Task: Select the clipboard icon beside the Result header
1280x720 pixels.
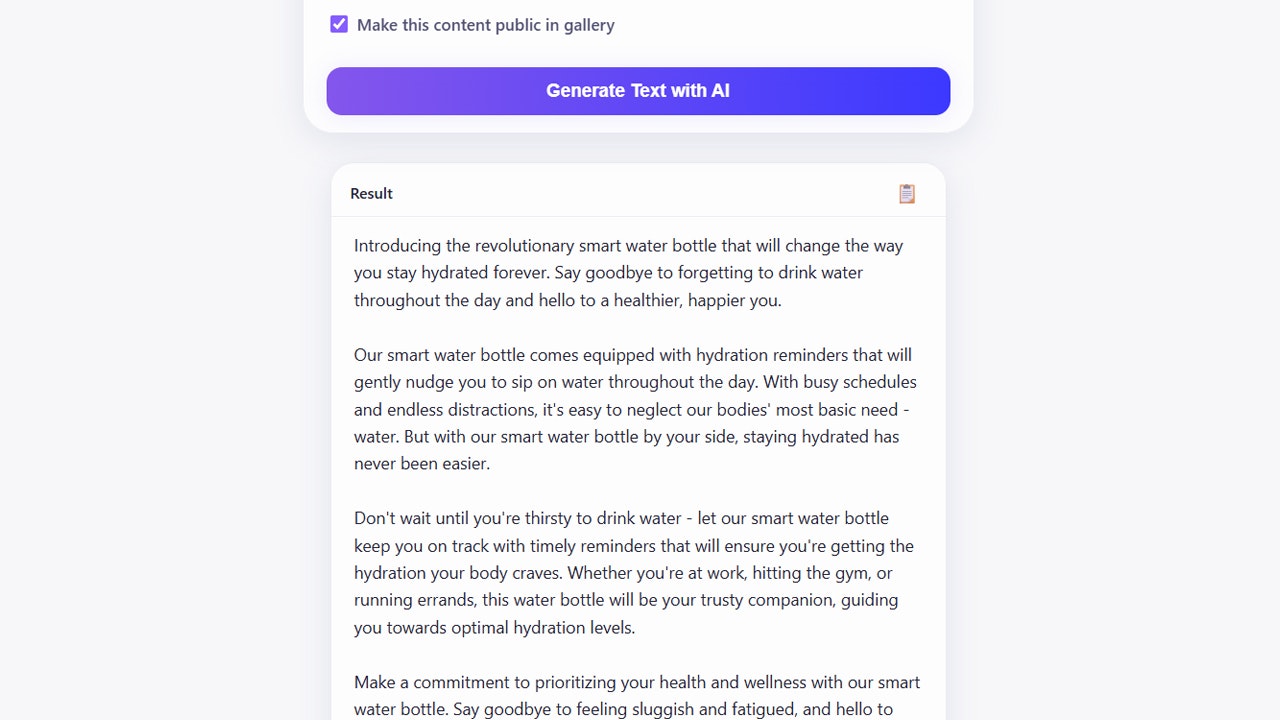Action: point(906,193)
